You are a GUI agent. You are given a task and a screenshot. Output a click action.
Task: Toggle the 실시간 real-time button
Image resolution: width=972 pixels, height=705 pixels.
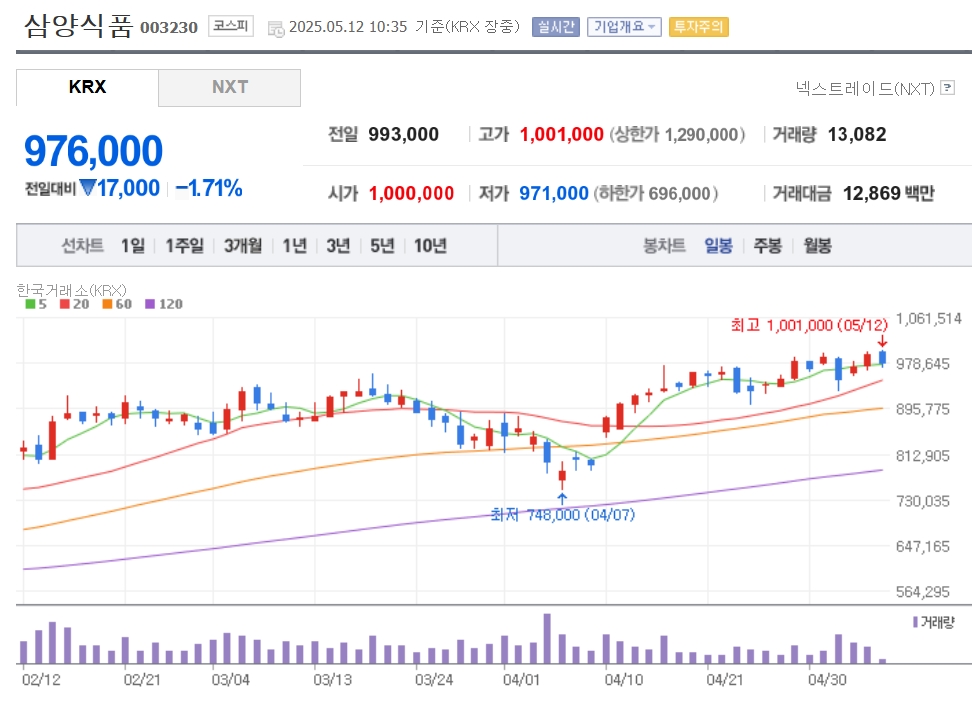click(x=556, y=27)
